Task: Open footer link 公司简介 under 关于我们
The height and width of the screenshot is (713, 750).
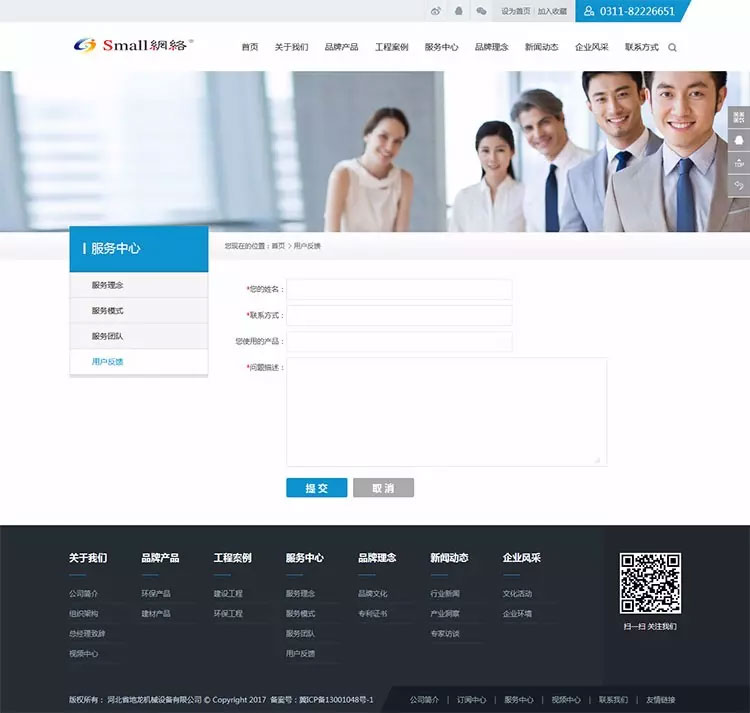Action: (83, 593)
